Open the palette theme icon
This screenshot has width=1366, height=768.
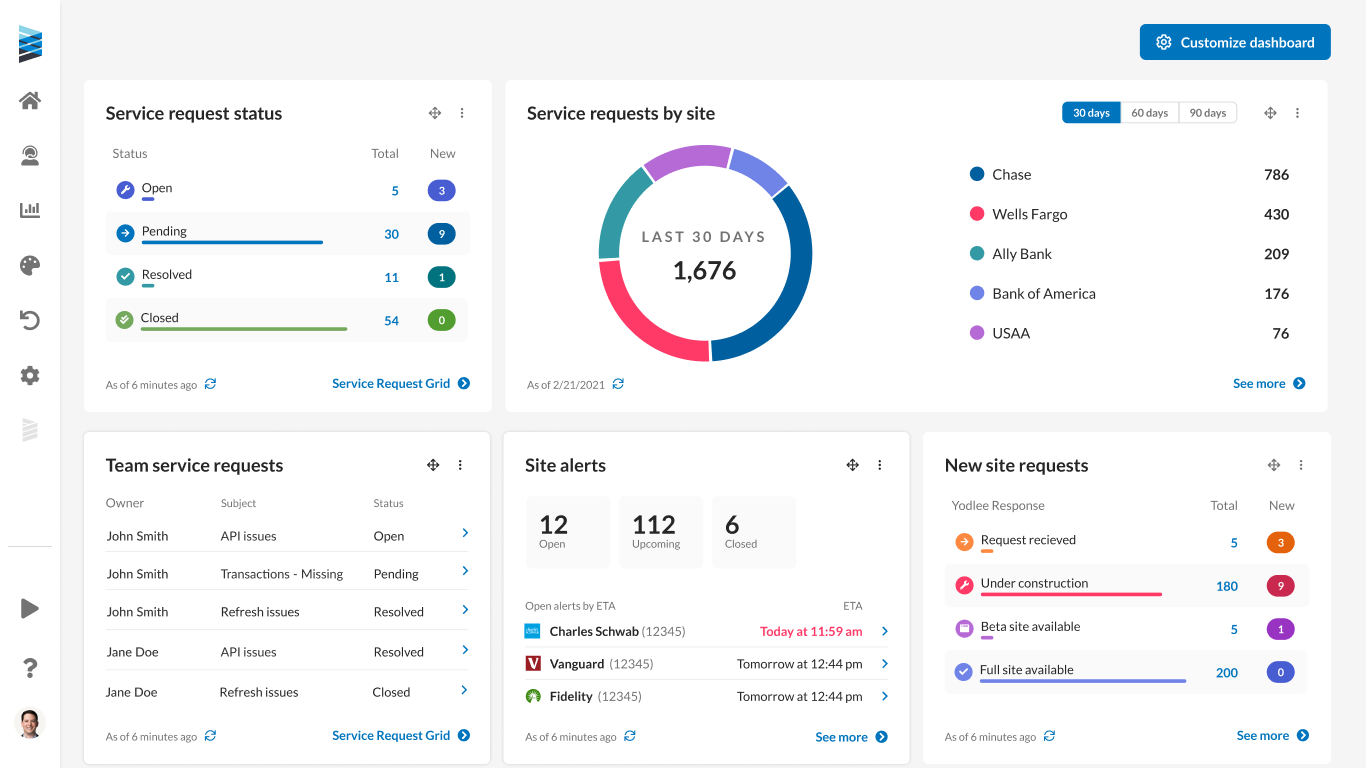pos(30,265)
